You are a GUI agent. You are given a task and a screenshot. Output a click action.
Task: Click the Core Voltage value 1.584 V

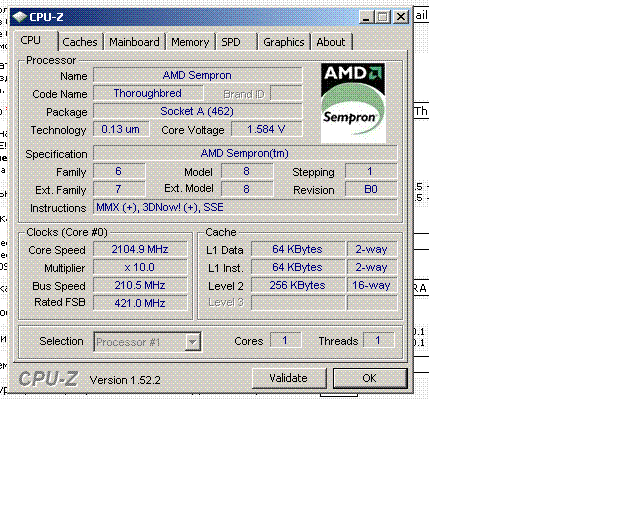point(267,129)
